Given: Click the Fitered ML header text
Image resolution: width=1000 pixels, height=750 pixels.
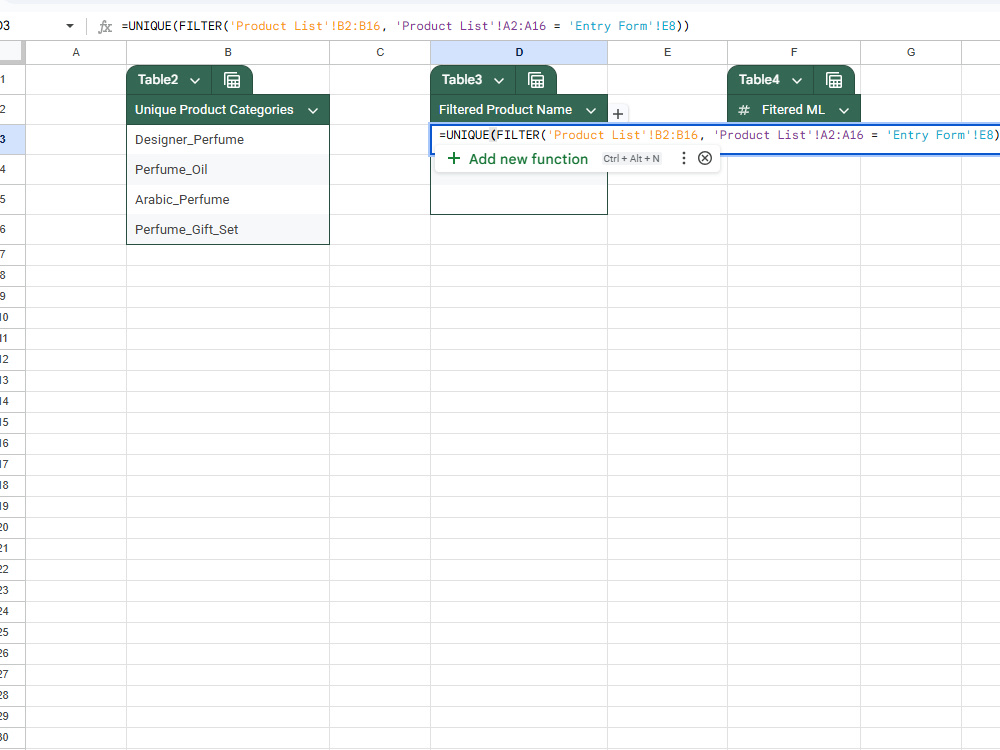Looking at the screenshot, I should pyautogui.click(x=793, y=110).
